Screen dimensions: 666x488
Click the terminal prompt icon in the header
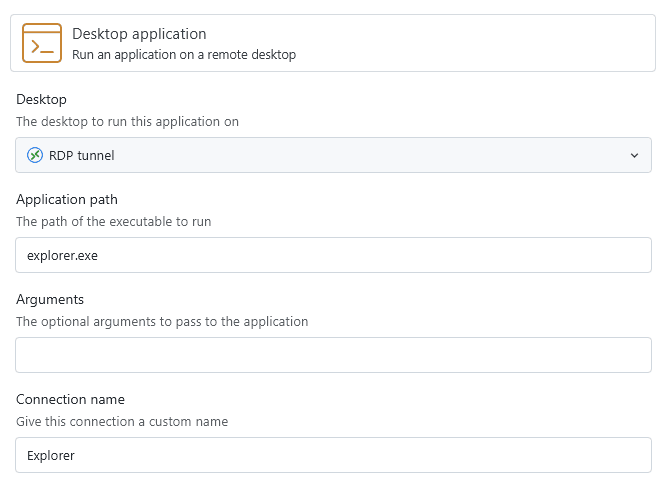point(41,44)
